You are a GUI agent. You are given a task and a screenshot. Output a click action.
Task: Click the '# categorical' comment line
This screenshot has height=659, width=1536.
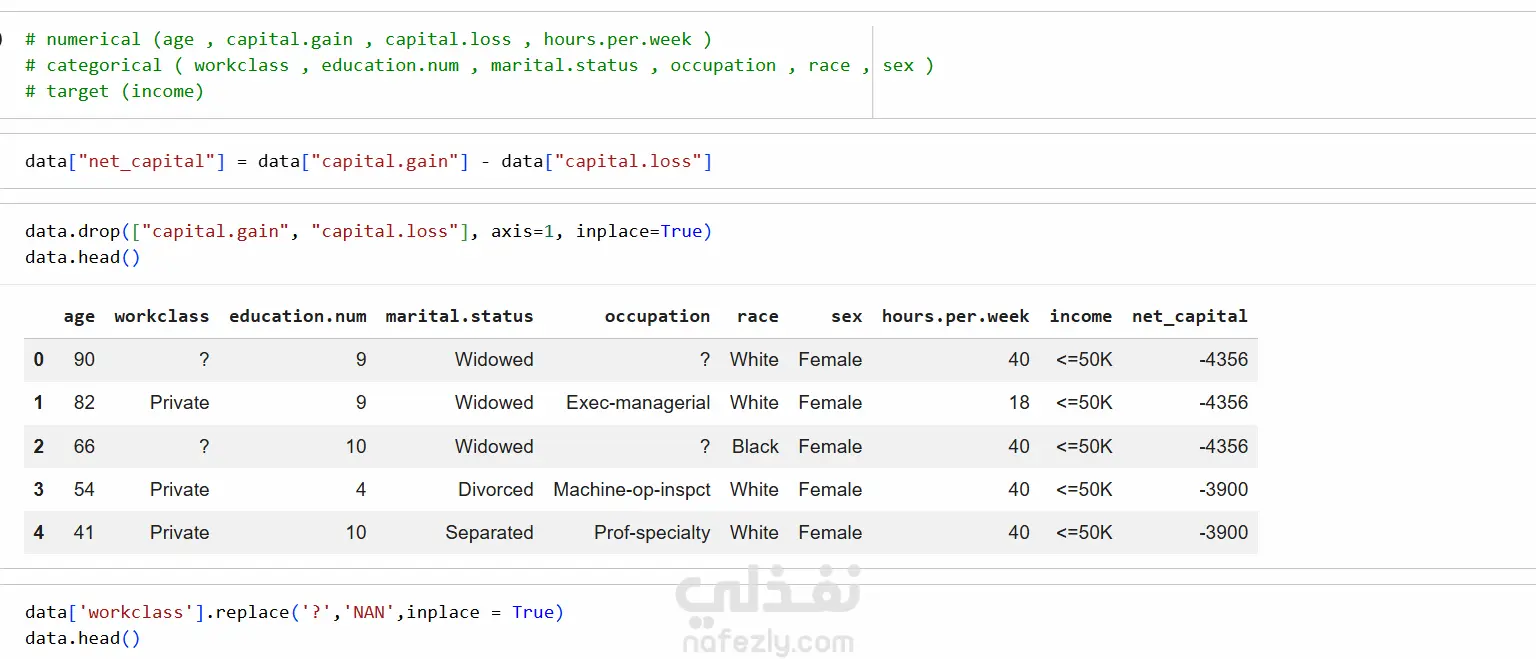tap(479, 65)
